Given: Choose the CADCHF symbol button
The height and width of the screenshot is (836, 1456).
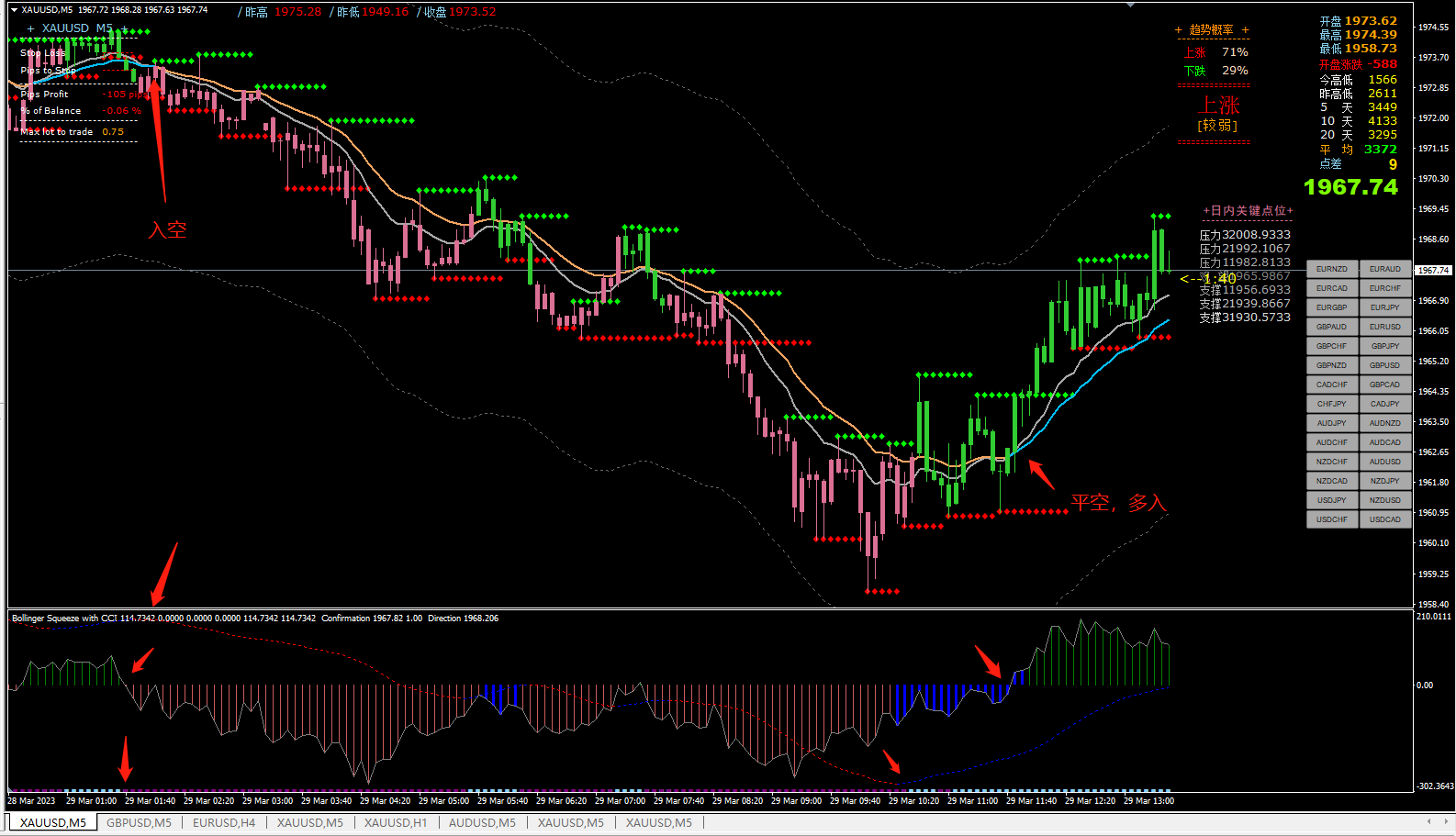Looking at the screenshot, I should click(x=1332, y=385).
